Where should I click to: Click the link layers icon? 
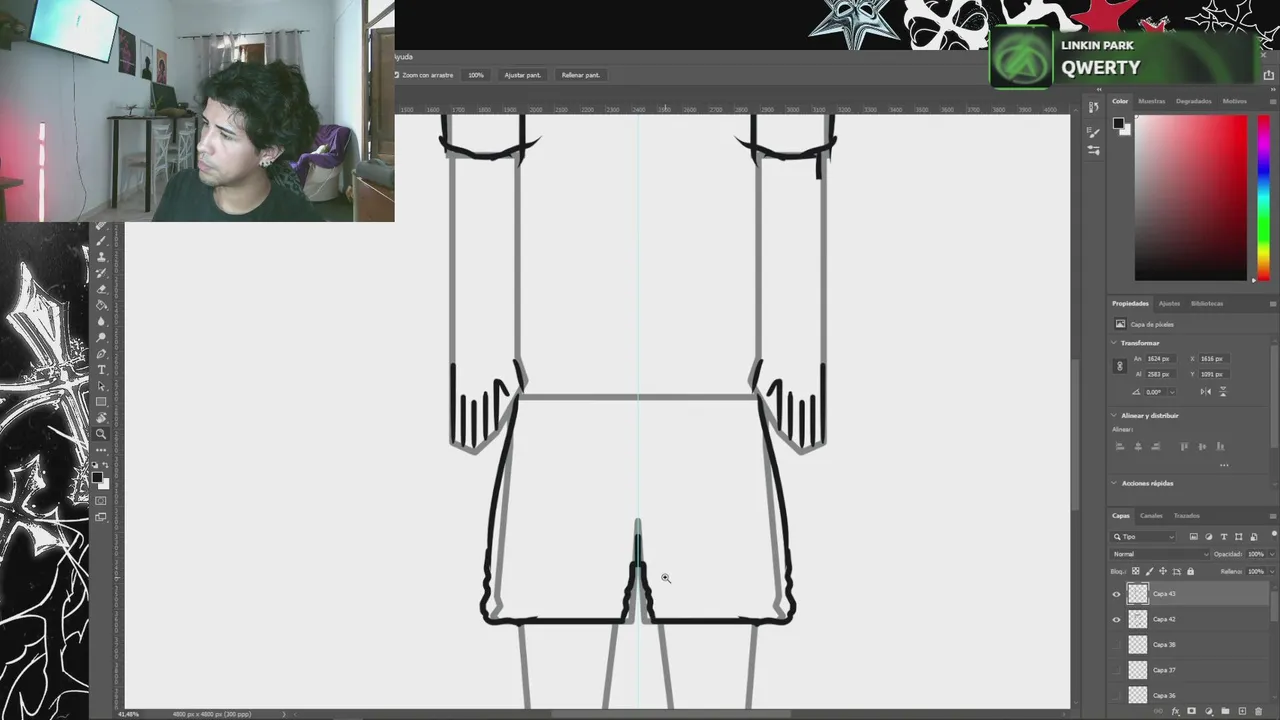click(1157, 711)
